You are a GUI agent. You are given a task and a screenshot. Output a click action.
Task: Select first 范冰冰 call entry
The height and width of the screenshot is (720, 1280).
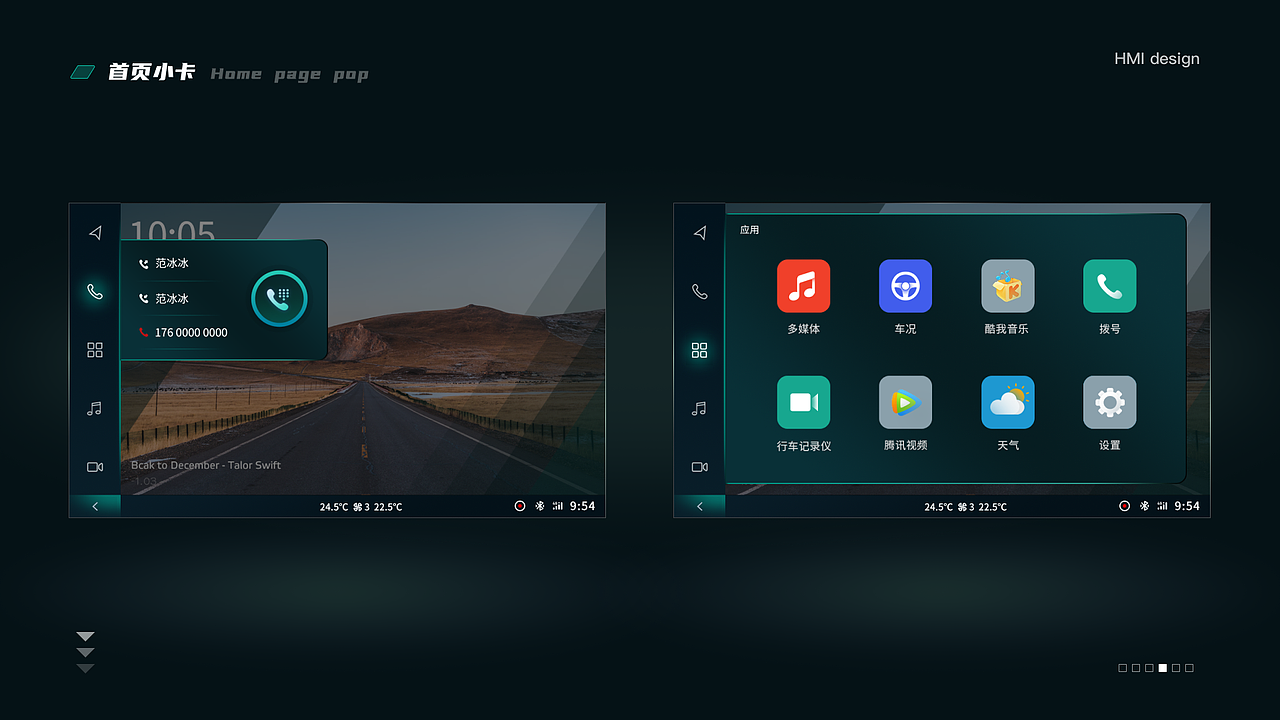[164, 264]
